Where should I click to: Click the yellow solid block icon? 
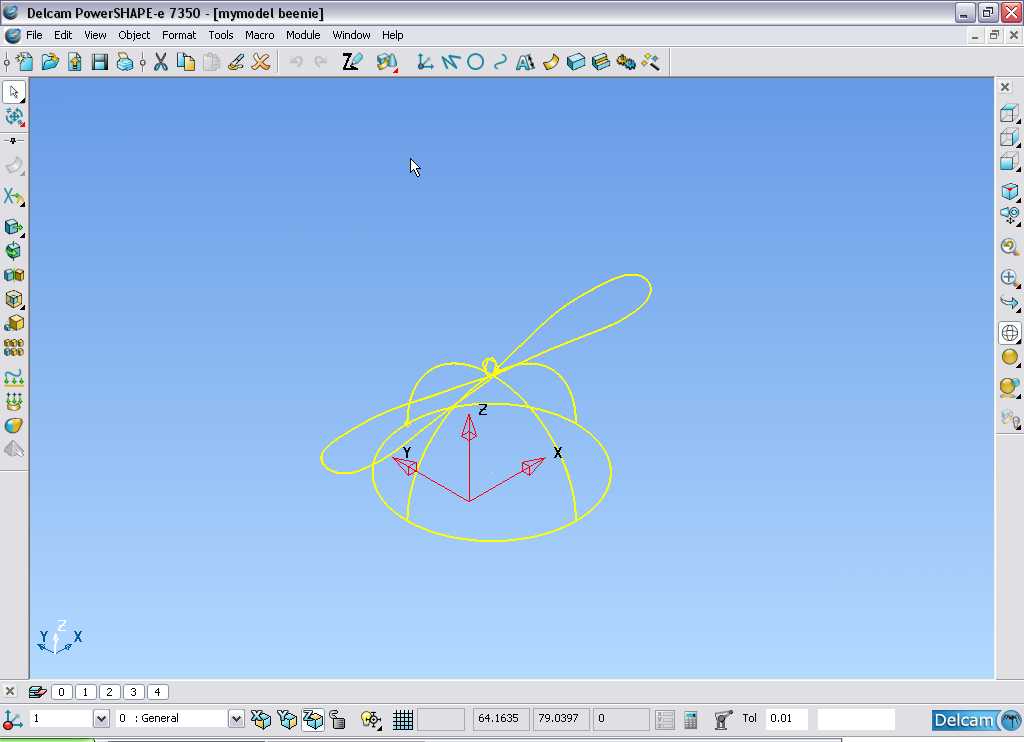(x=14, y=323)
